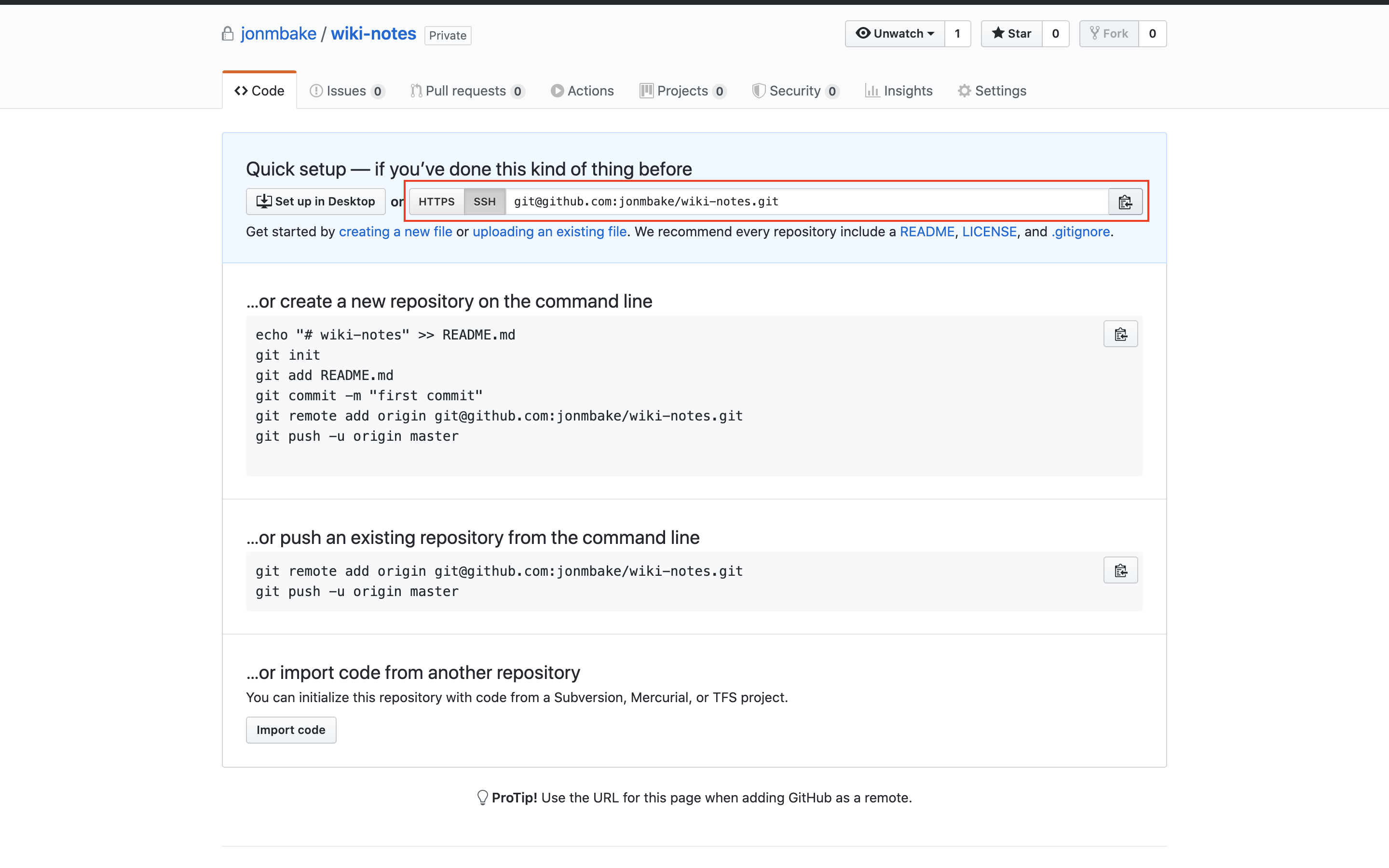Open the .gitignore link
The height and width of the screenshot is (868, 1389).
[1080, 232]
